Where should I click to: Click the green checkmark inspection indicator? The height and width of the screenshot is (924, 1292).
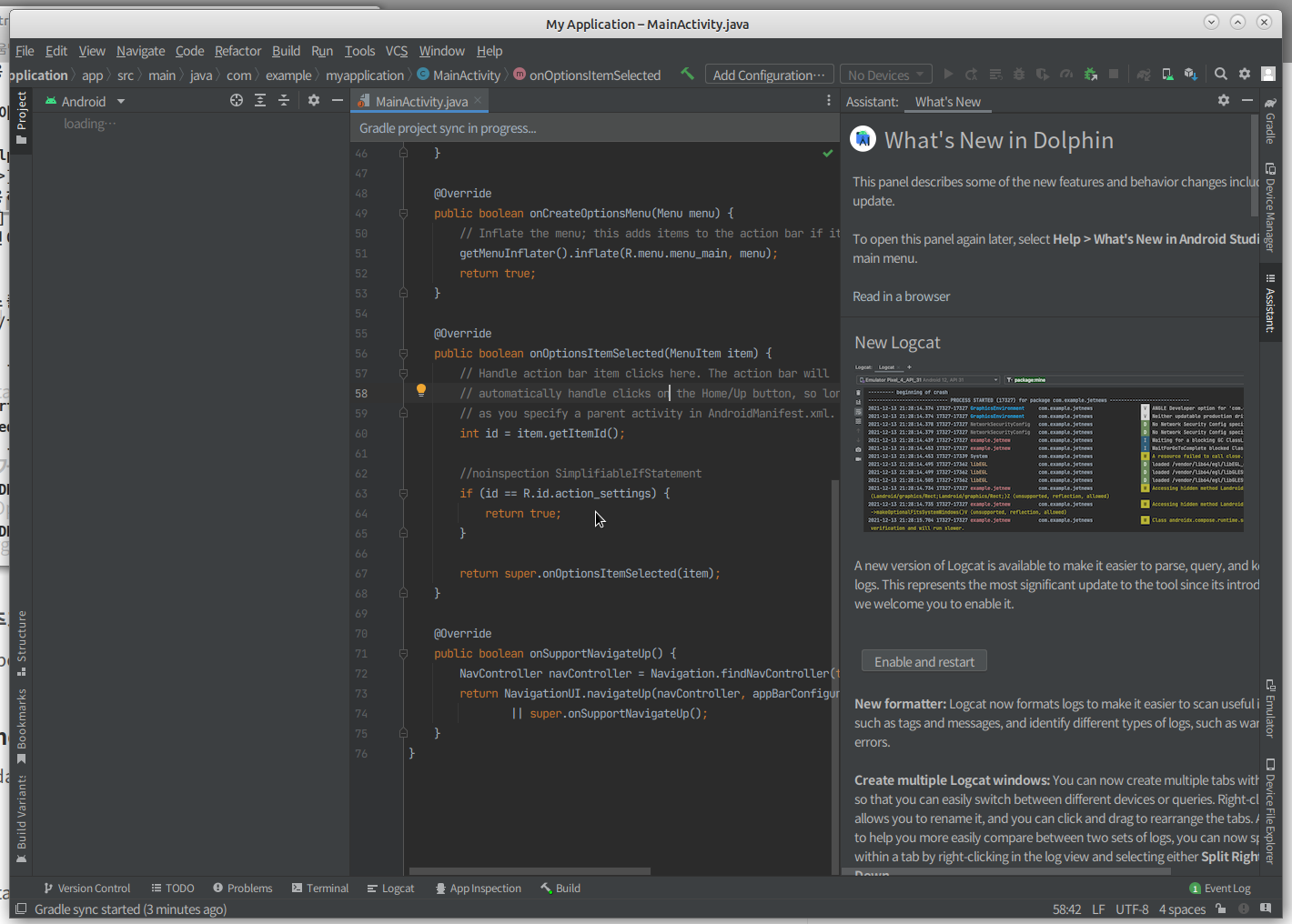tap(828, 154)
